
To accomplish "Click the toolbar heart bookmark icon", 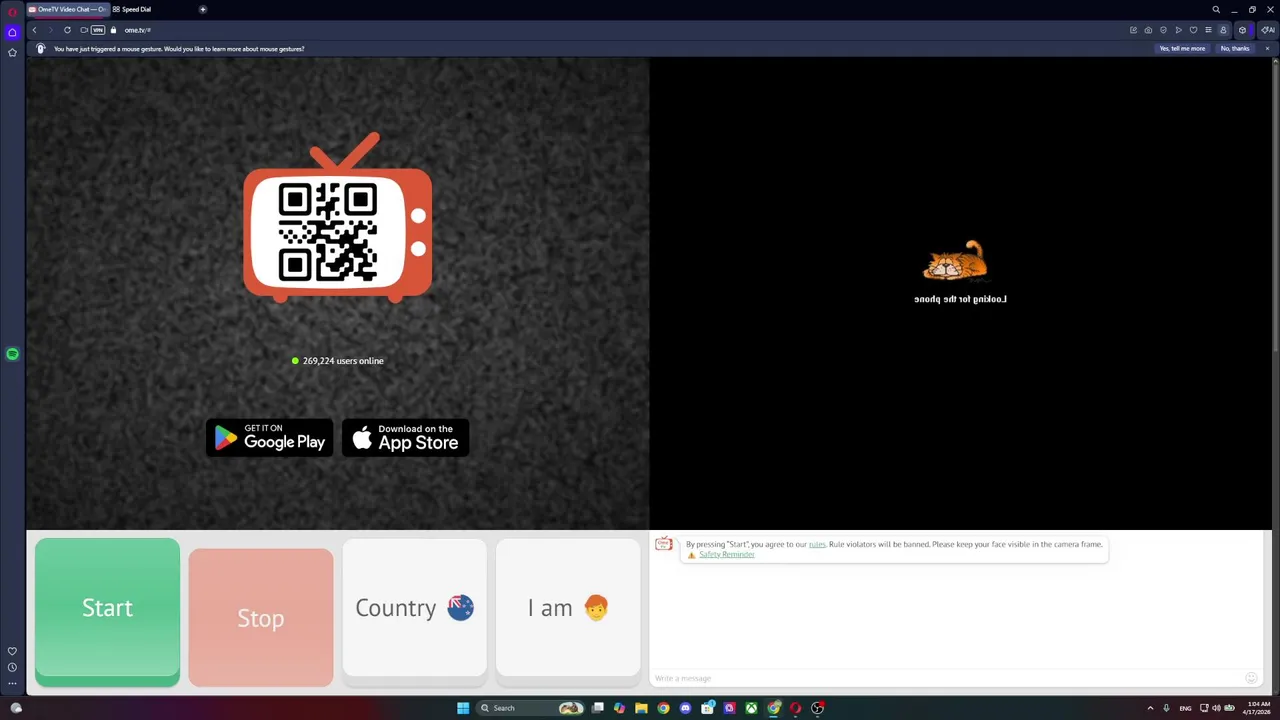I will click(x=1193, y=30).
